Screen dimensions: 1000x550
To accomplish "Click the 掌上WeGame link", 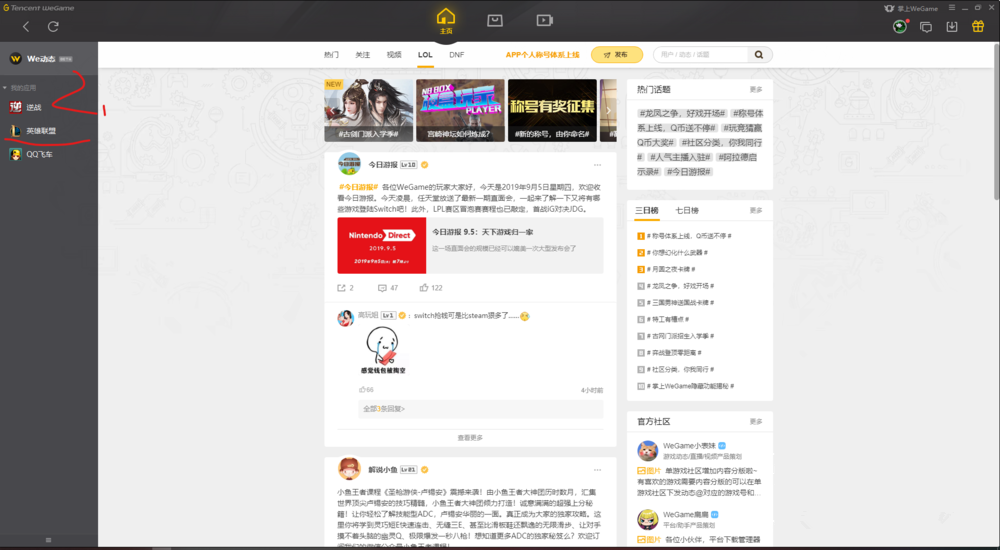I will tap(911, 8).
